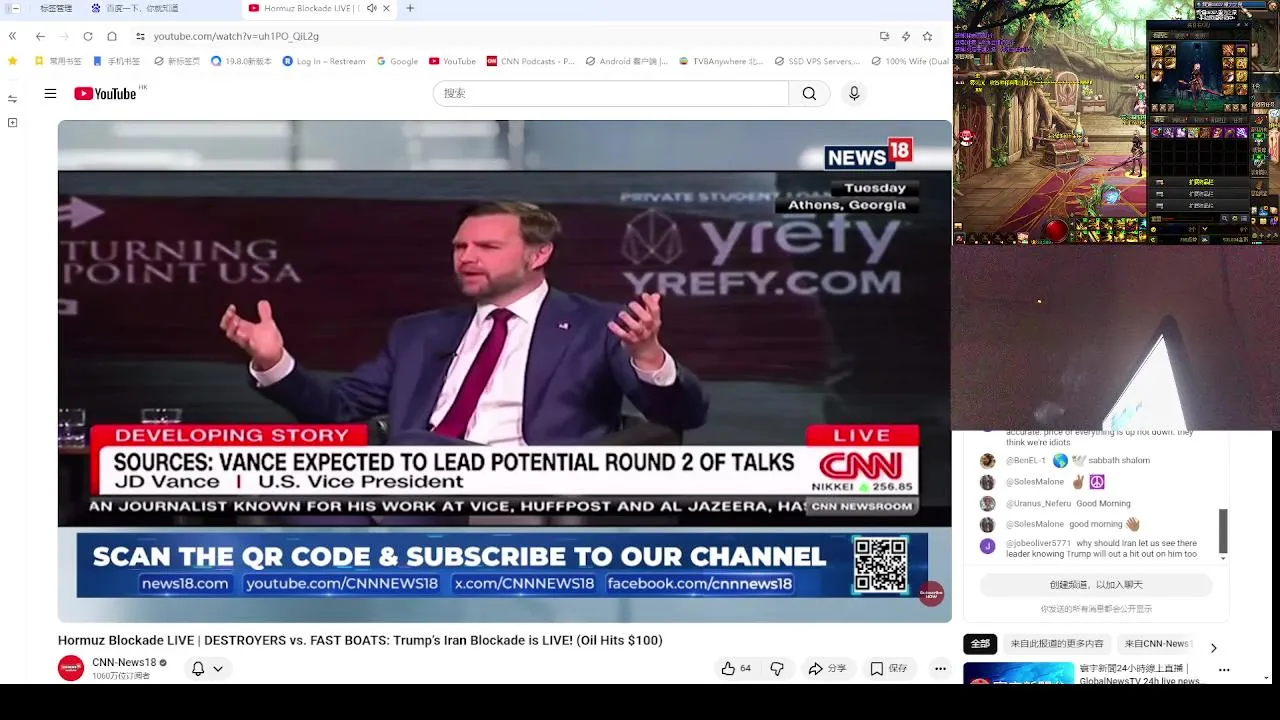Open the YouTube hamburger guide menu
Screen dimensions: 1280x720
[50, 93]
